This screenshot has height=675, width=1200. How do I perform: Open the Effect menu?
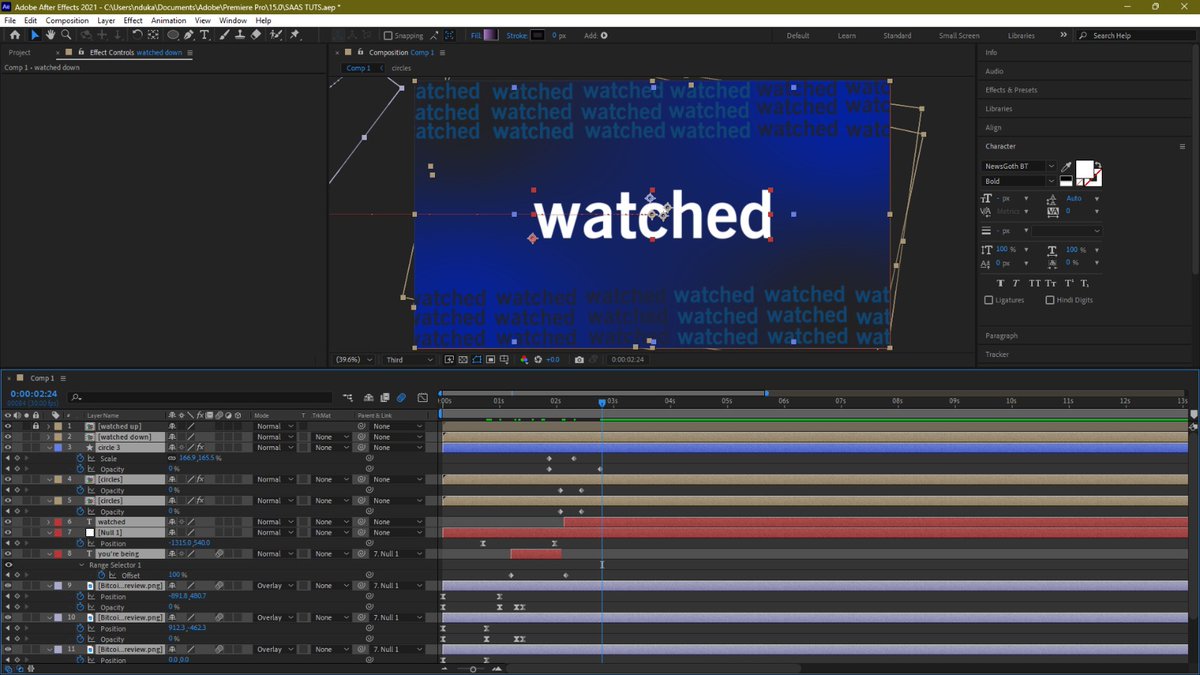click(133, 20)
